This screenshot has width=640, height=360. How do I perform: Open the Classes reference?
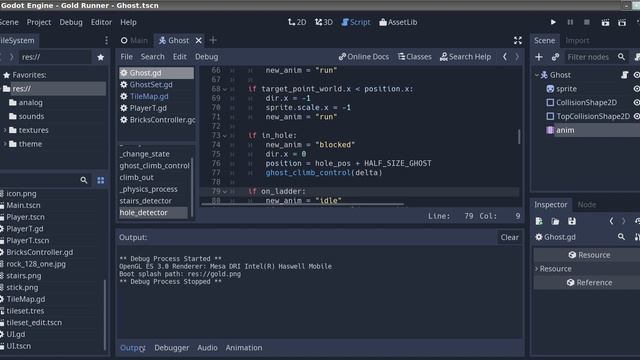coord(415,57)
